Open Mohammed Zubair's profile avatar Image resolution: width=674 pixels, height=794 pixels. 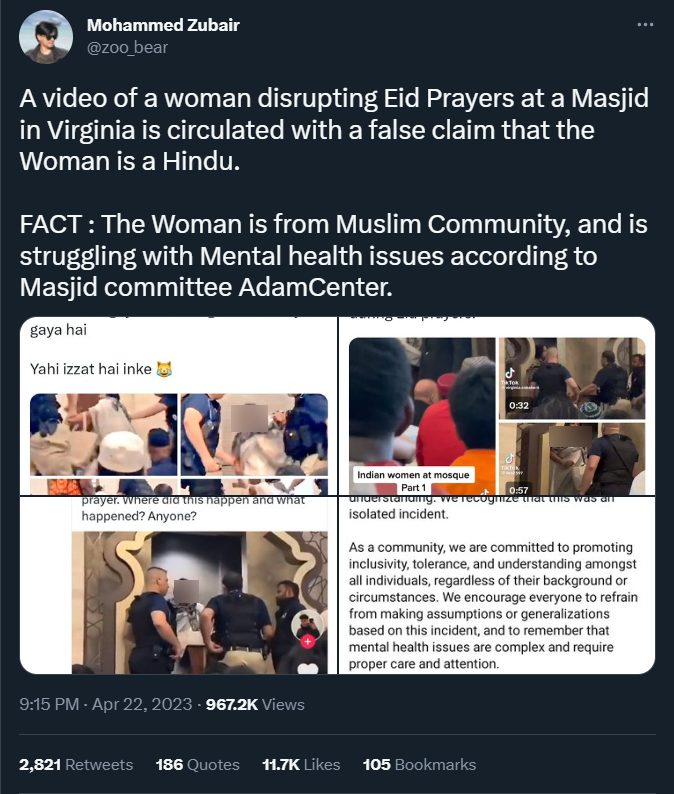point(46,36)
